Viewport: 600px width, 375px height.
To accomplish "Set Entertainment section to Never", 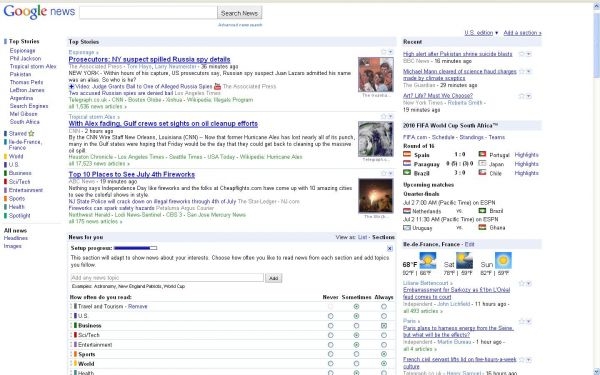I will (x=331, y=345).
